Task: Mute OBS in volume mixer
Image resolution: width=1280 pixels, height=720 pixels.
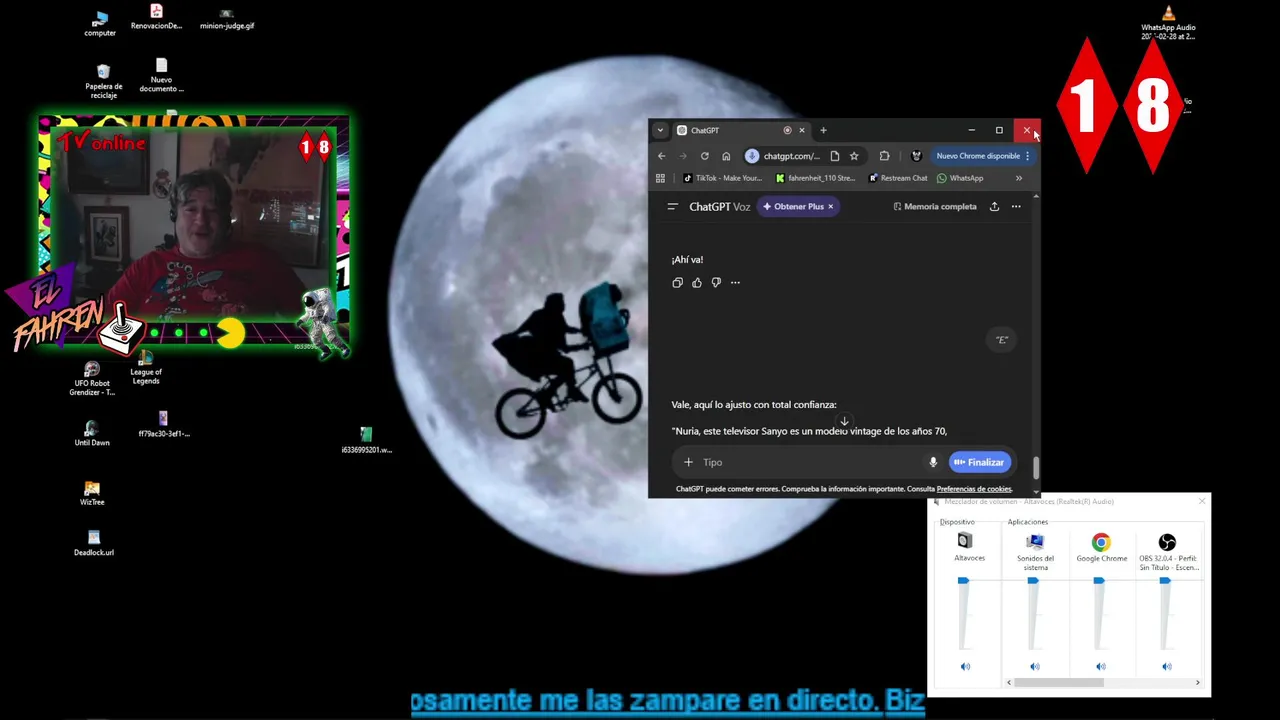Action: coord(1167,667)
